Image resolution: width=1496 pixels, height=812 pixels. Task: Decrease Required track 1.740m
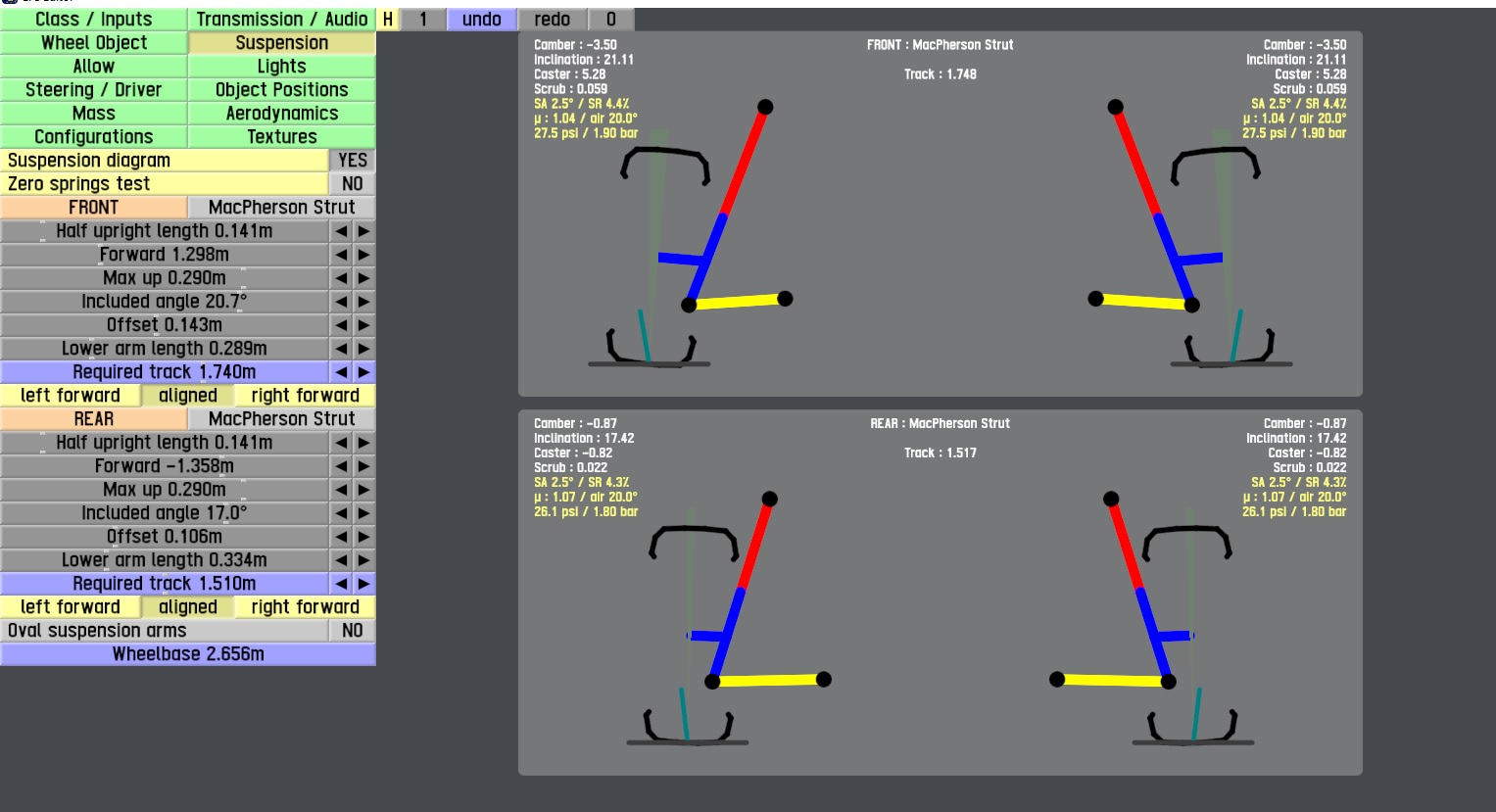[341, 372]
